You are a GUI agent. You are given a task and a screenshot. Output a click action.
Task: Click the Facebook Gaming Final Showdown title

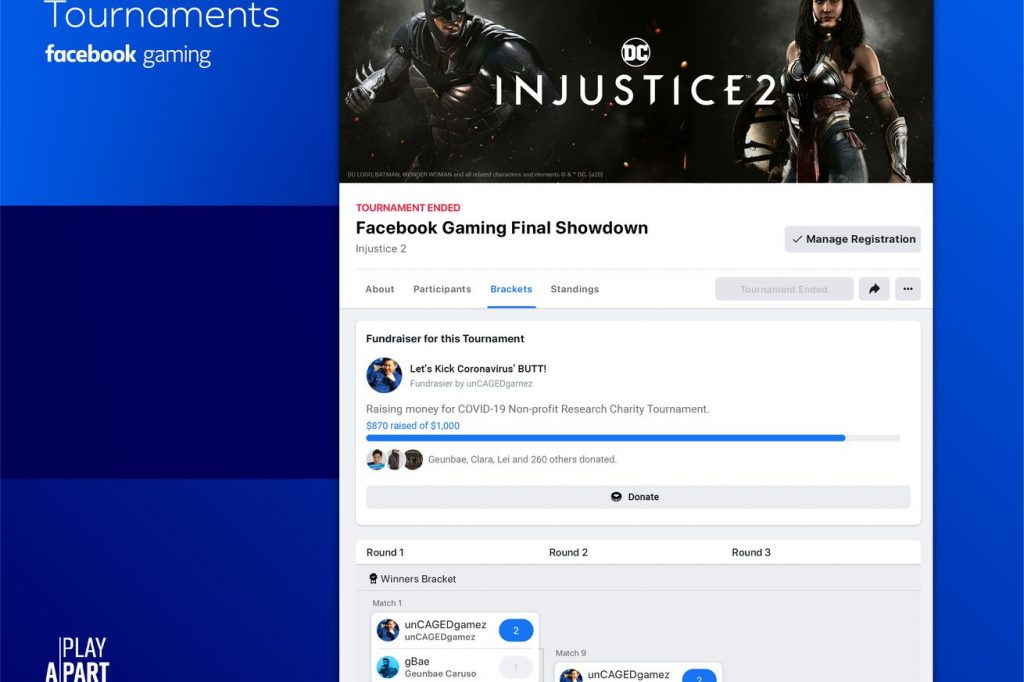click(502, 227)
